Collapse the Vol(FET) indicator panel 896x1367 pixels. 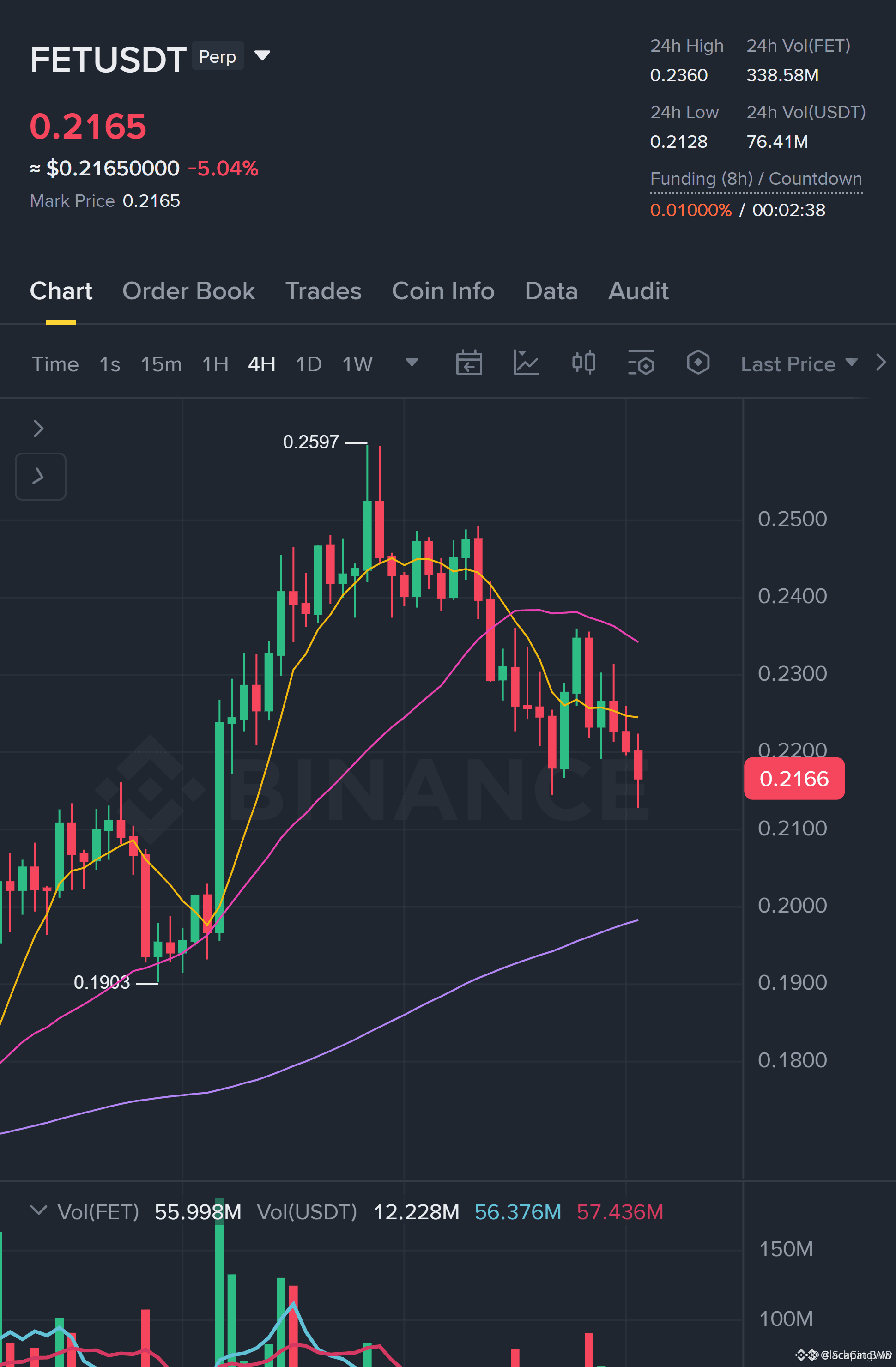tap(38, 1210)
